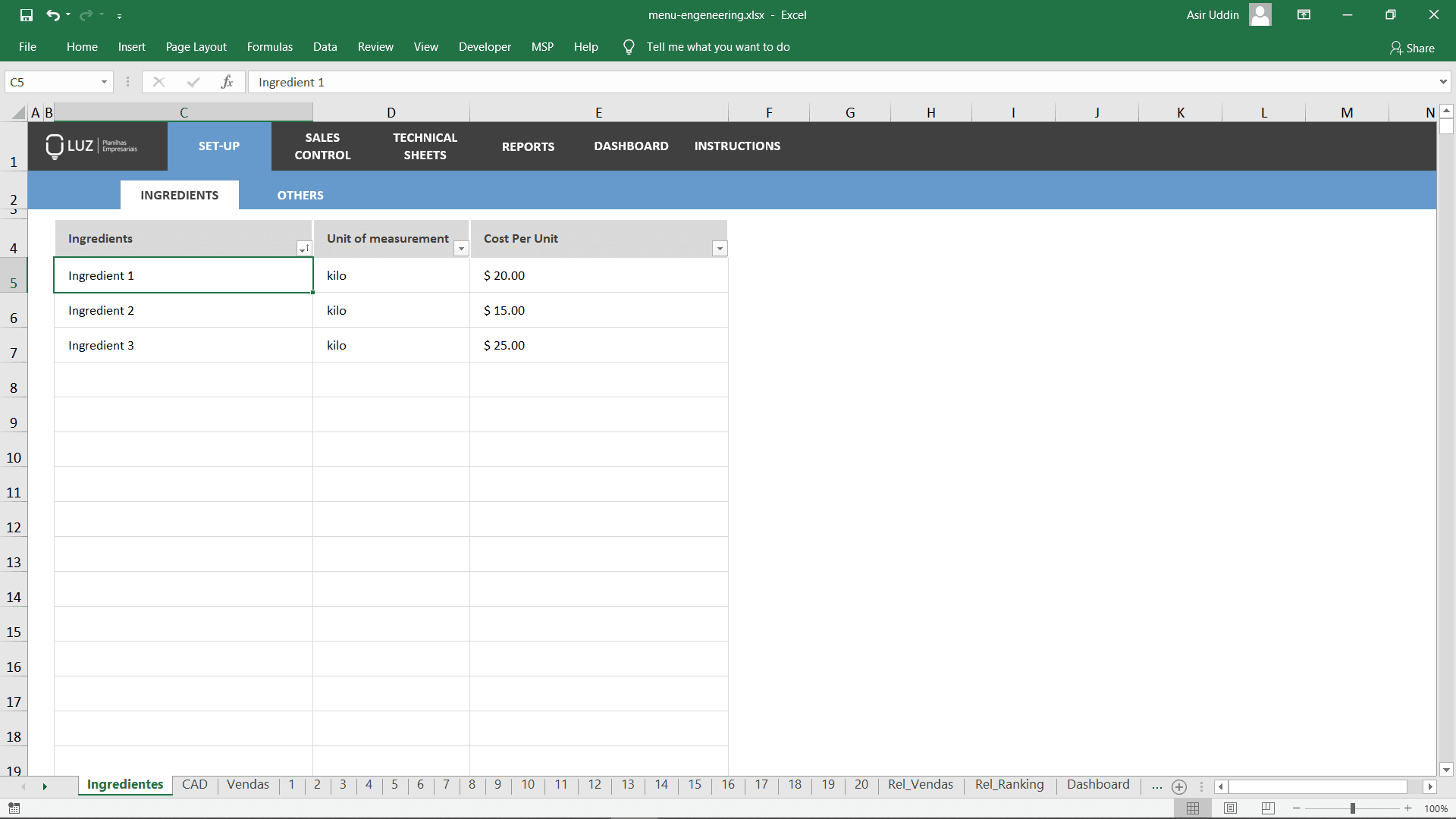Open the Insert Function (fx) icon

click(x=227, y=81)
